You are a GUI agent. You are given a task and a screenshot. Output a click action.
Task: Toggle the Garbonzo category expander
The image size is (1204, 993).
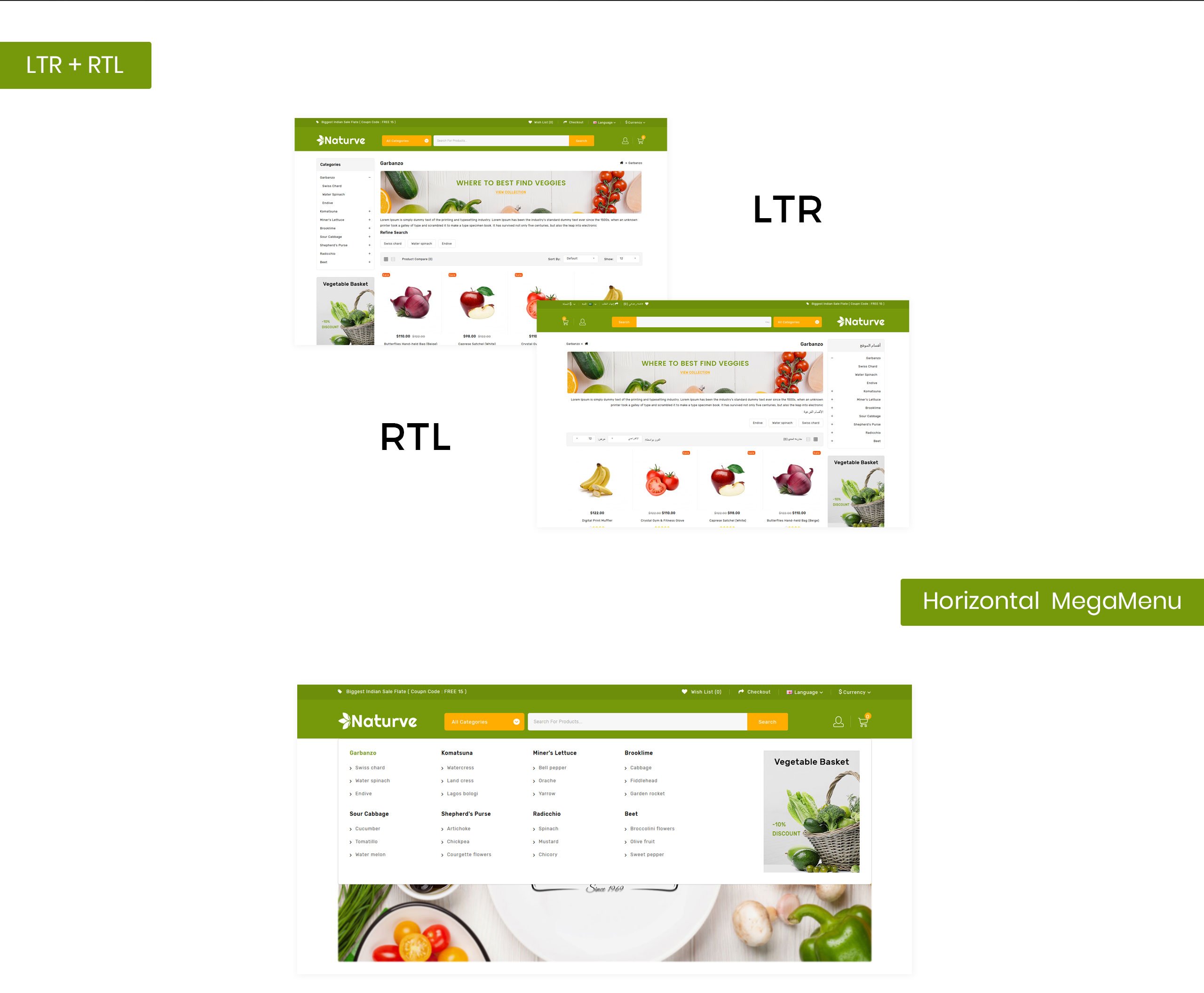pyautogui.click(x=370, y=177)
